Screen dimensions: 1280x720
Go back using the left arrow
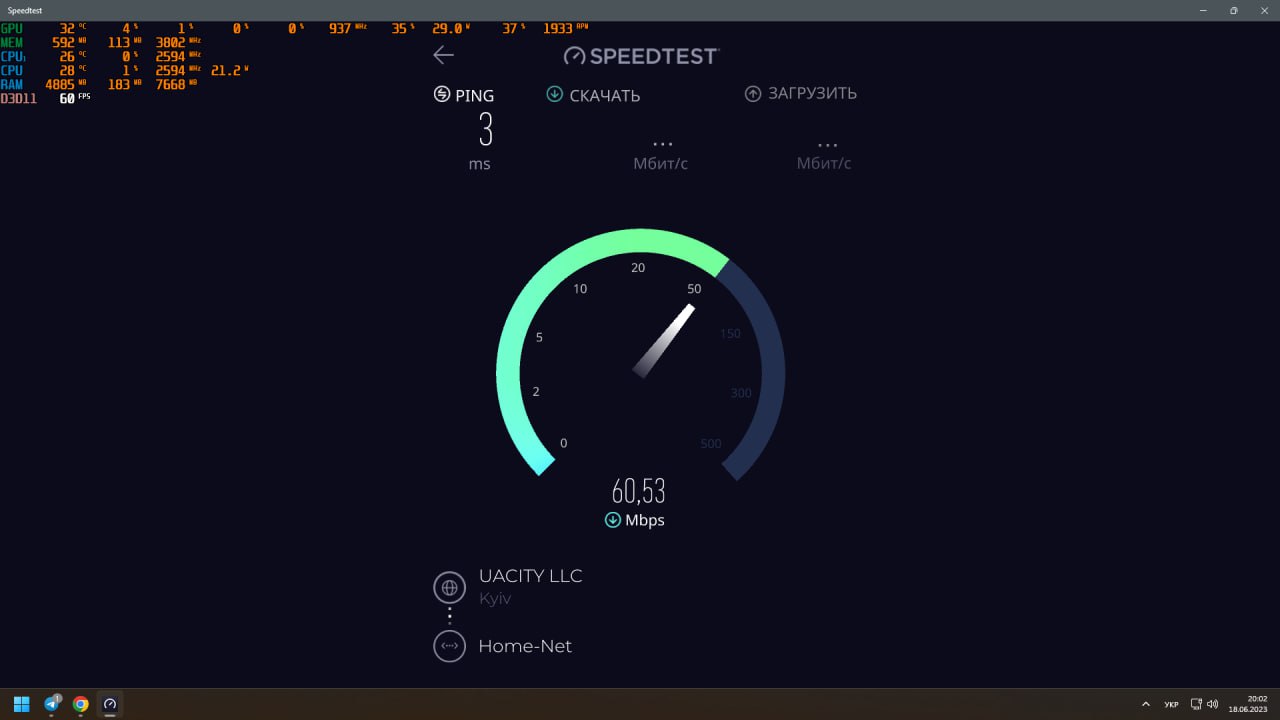click(x=443, y=55)
